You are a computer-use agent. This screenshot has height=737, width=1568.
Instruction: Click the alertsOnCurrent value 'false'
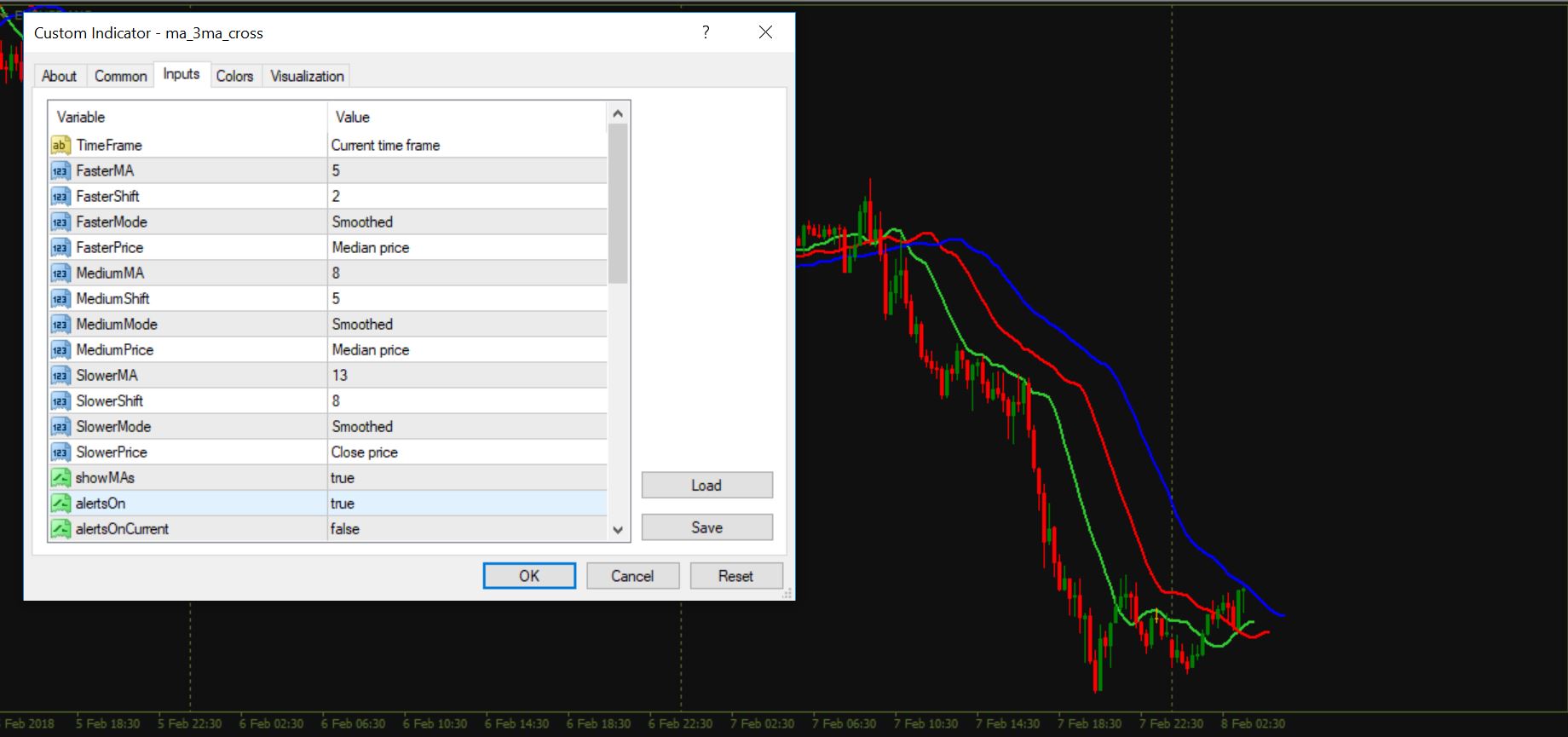point(345,528)
